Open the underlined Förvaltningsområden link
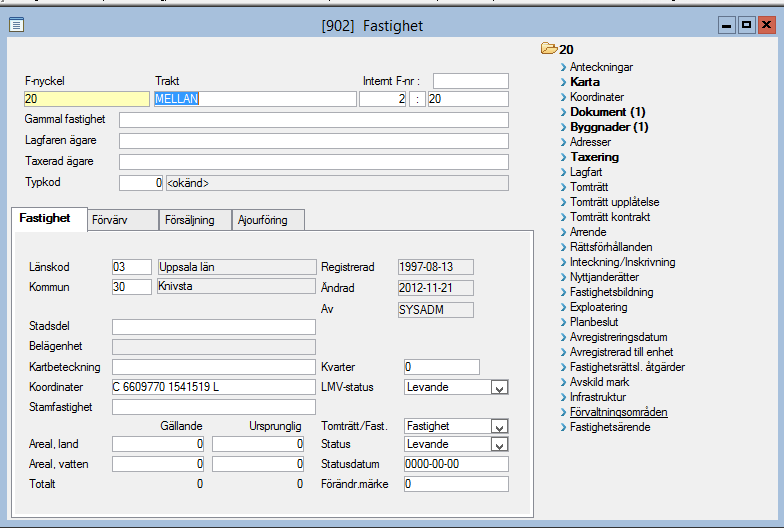 [618, 412]
